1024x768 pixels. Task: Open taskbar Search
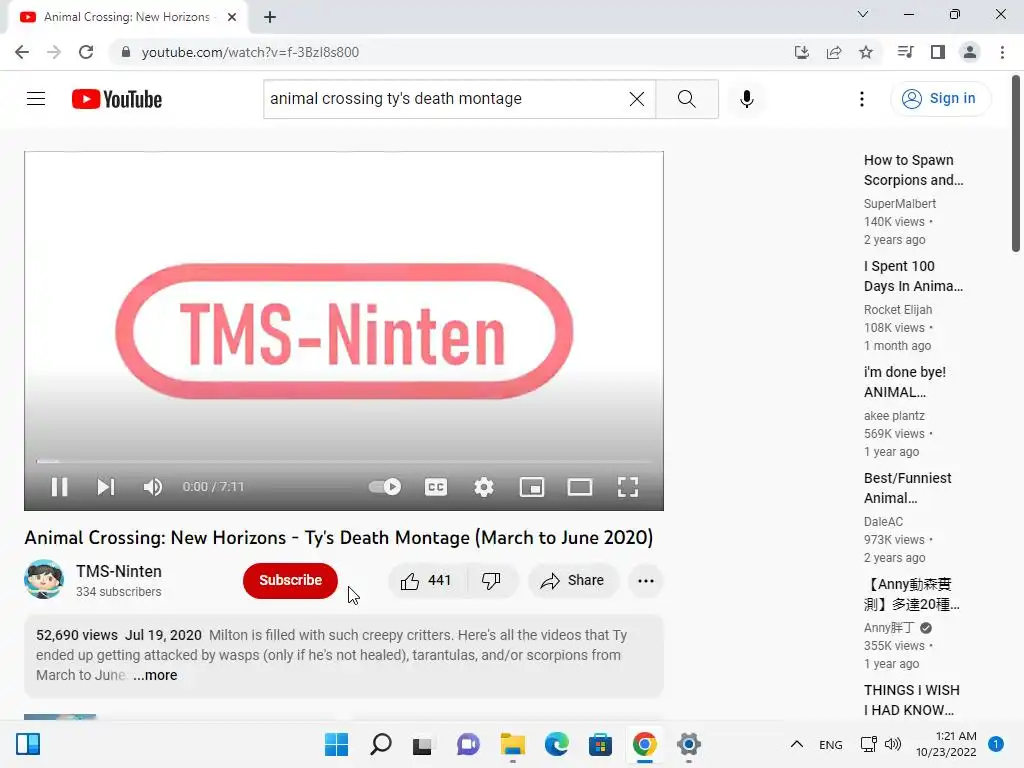coord(381,744)
